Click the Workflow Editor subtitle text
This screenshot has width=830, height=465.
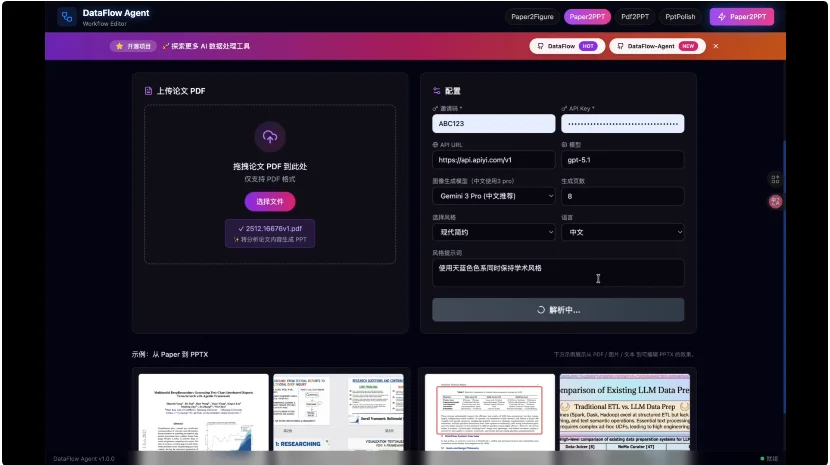click(x=104, y=24)
